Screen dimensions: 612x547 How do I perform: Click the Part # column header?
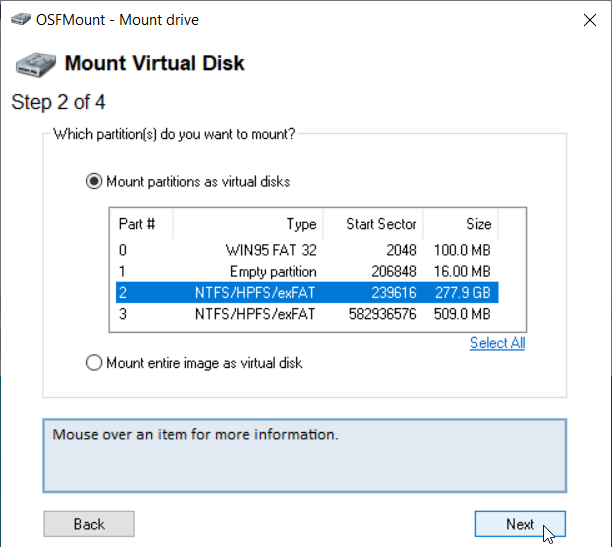click(141, 224)
